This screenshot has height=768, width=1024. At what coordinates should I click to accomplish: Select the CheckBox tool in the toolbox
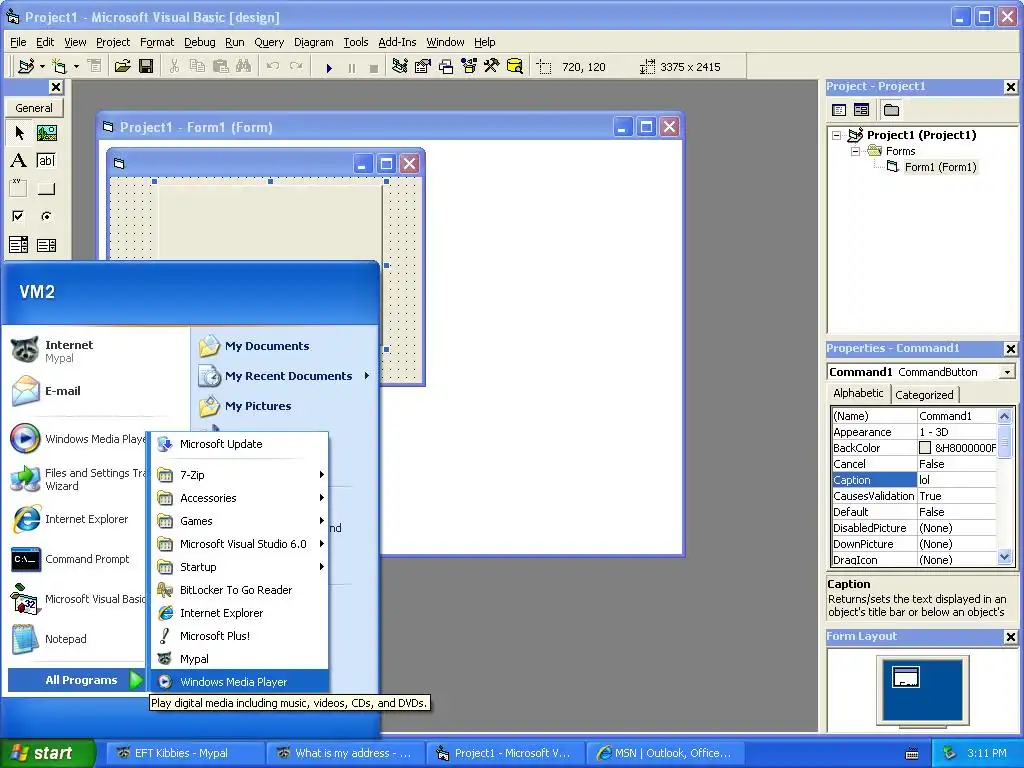point(19,216)
